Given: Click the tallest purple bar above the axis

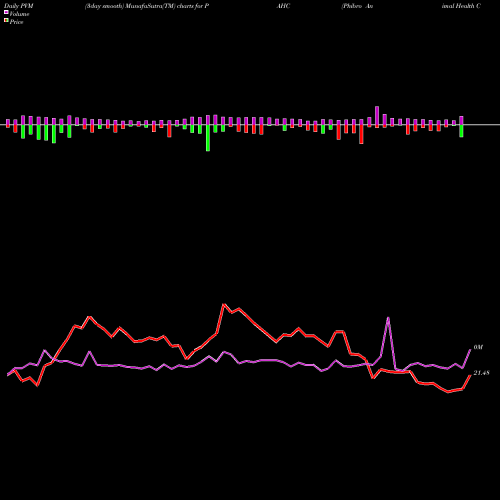Looking at the screenshot, I should tap(377, 116).
